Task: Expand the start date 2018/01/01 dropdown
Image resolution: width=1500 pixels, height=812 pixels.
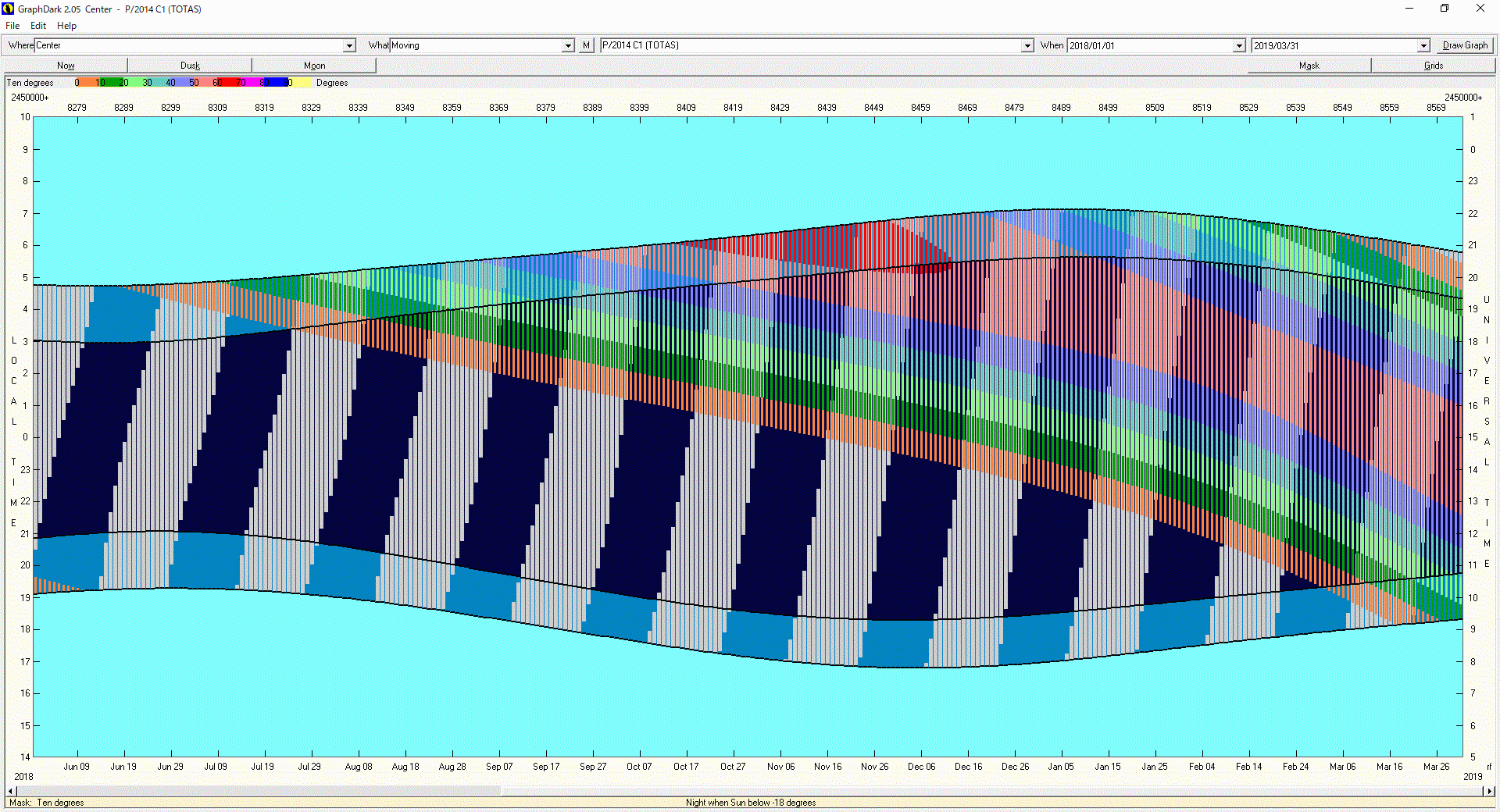Action: [1239, 46]
